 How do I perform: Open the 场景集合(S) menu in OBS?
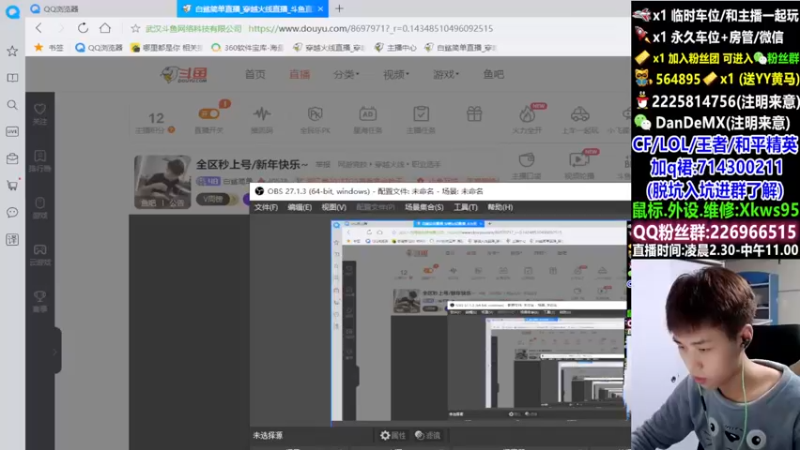coord(424,207)
